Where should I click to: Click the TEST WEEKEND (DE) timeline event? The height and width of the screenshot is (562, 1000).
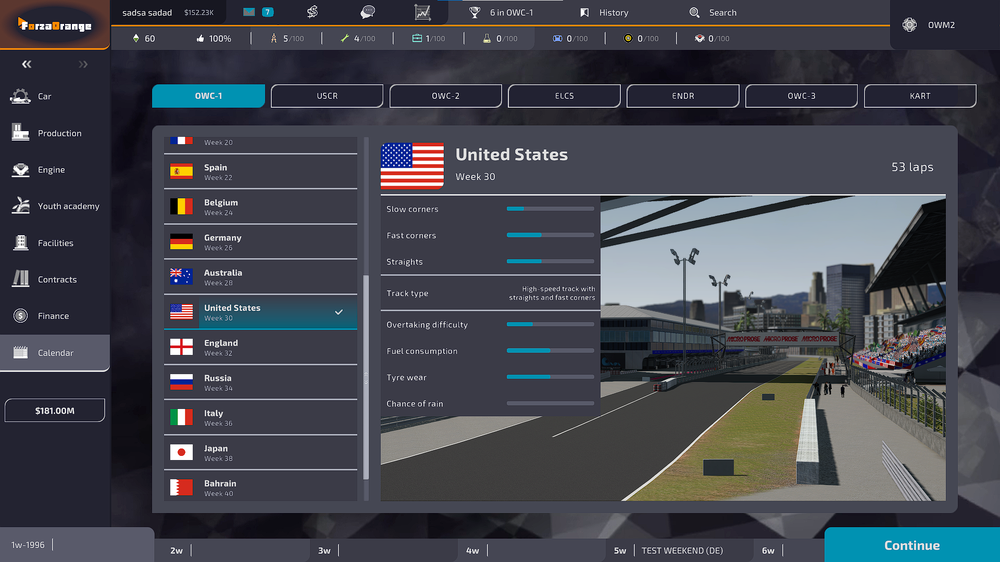pos(682,551)
